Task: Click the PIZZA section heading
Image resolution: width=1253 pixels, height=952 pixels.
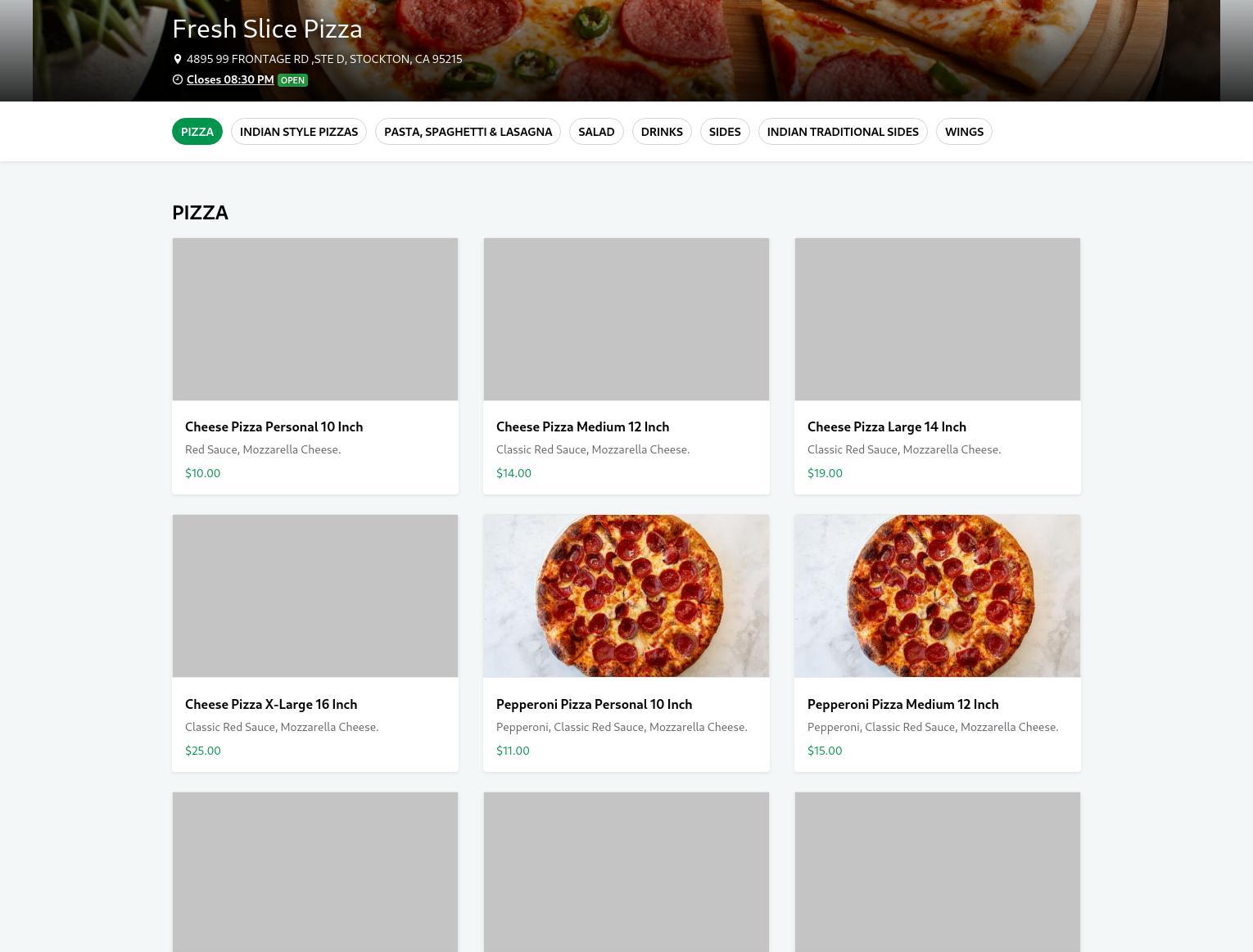Action: tap(200, 213)
